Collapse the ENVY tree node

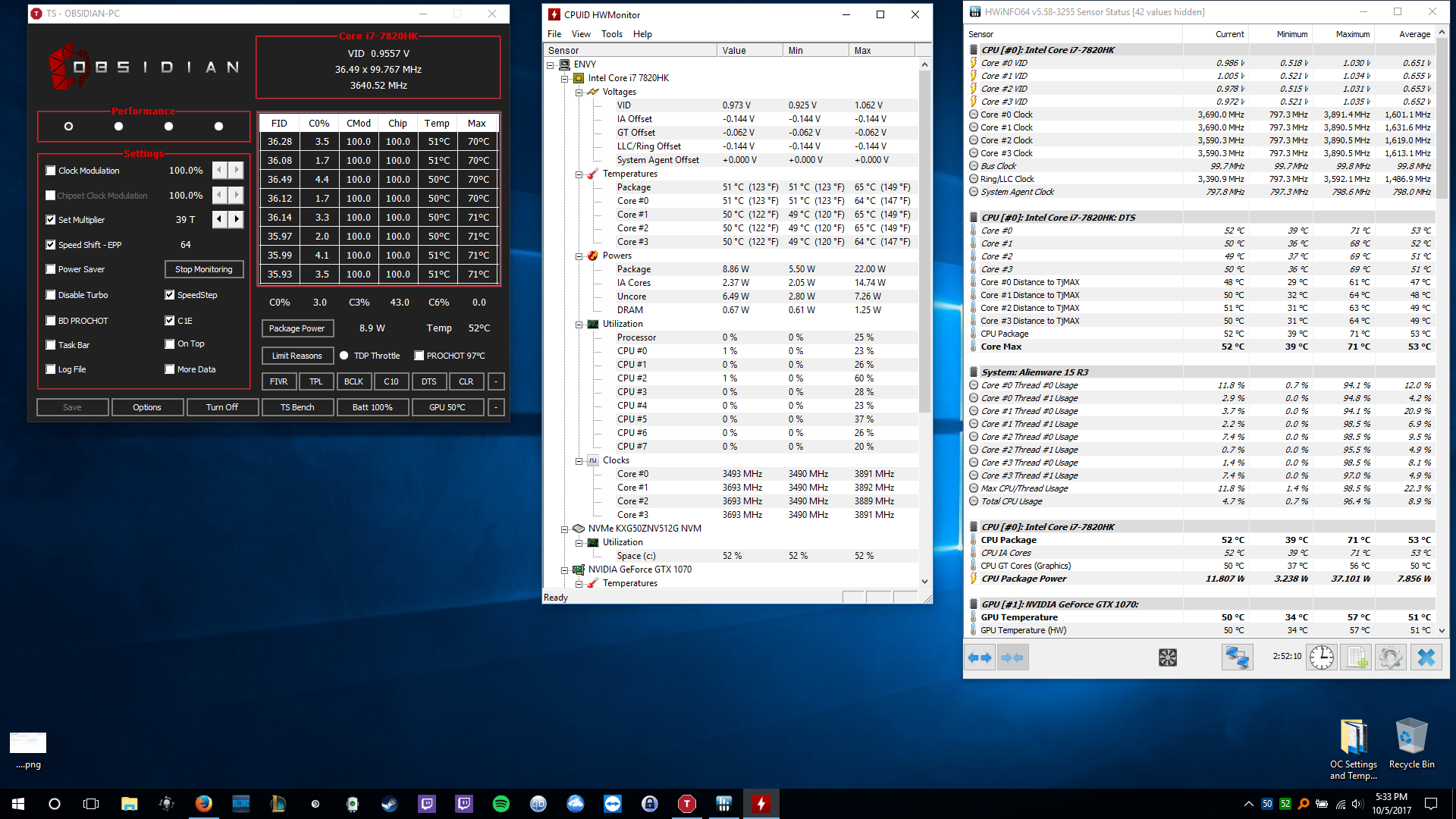[551, 64]
